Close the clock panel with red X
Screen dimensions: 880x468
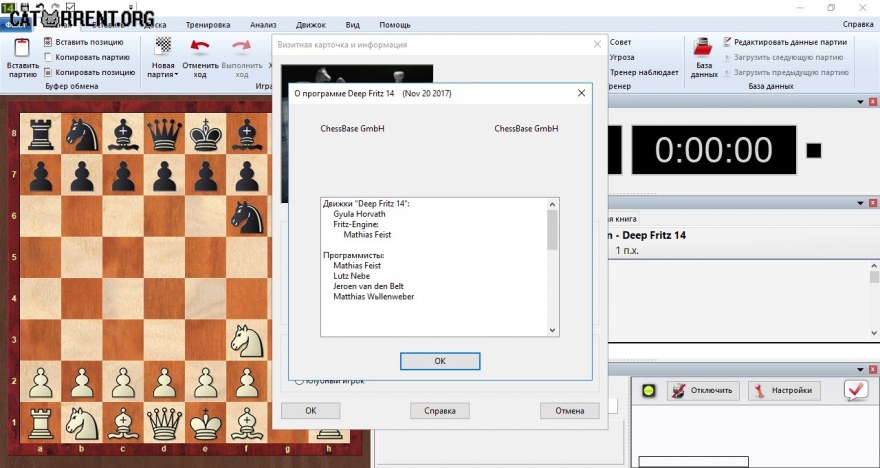tap(873, 102)
